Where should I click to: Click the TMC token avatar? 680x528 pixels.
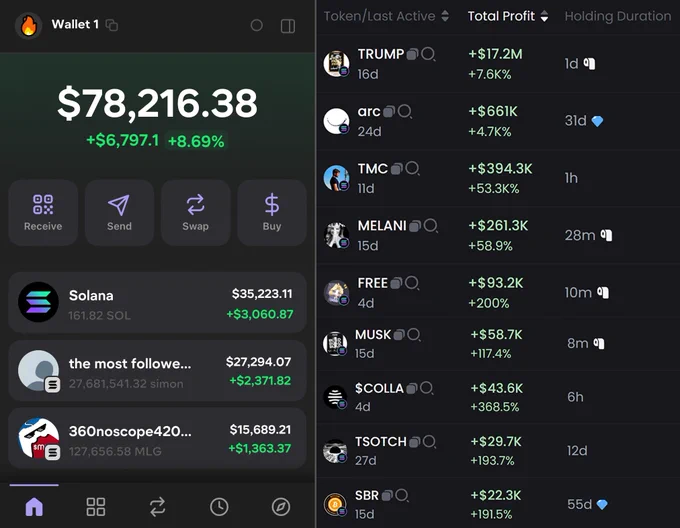pos(337,178)
